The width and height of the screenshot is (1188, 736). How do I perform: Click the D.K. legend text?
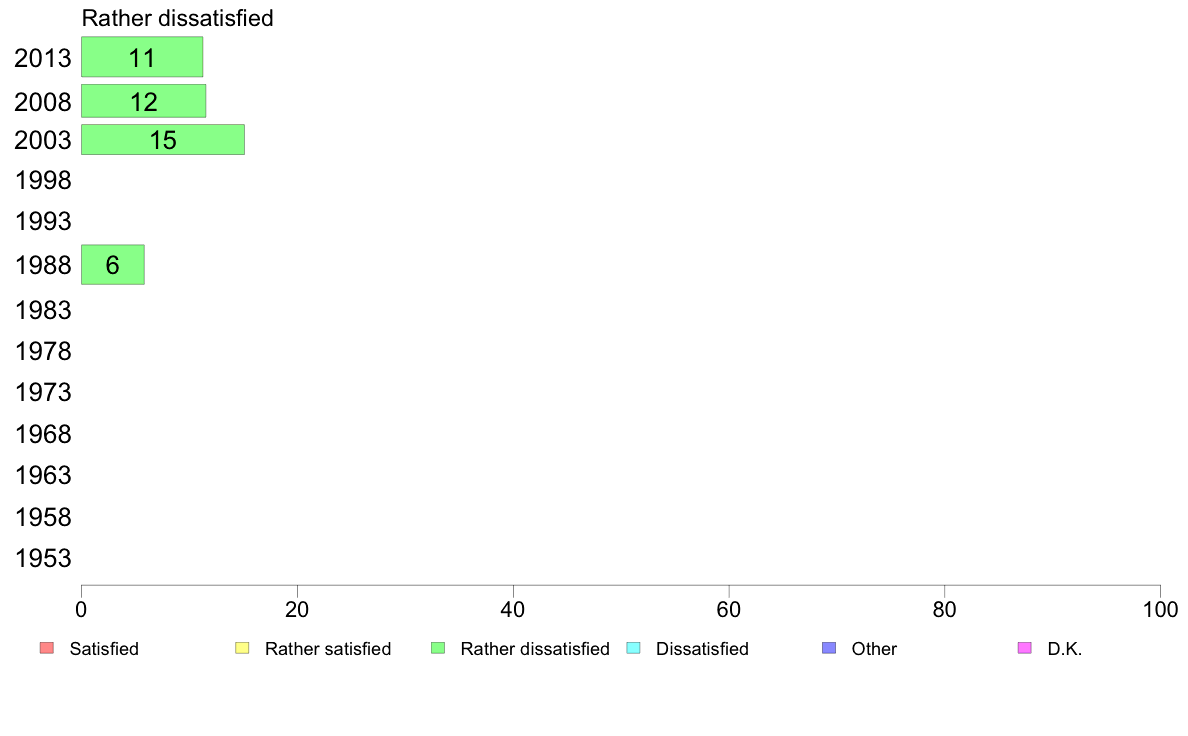pos(1065,649)
